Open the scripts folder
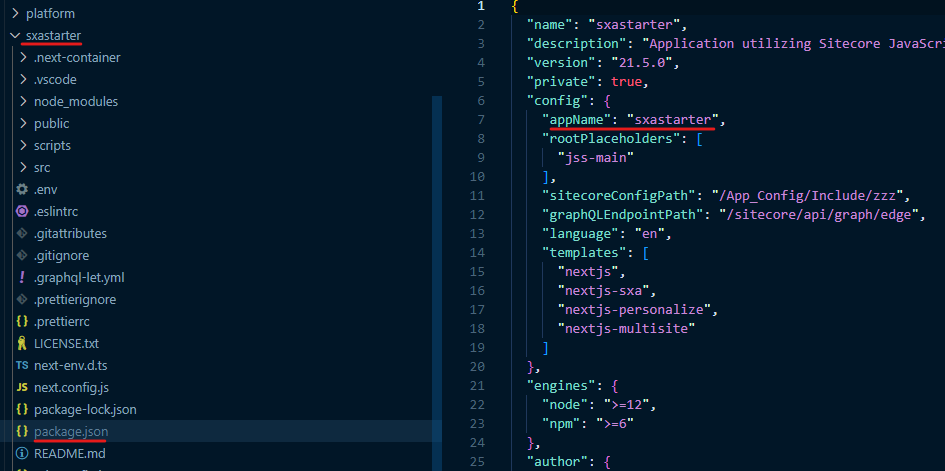Viewport: 945px width, 471px height. tap(52, 145)
